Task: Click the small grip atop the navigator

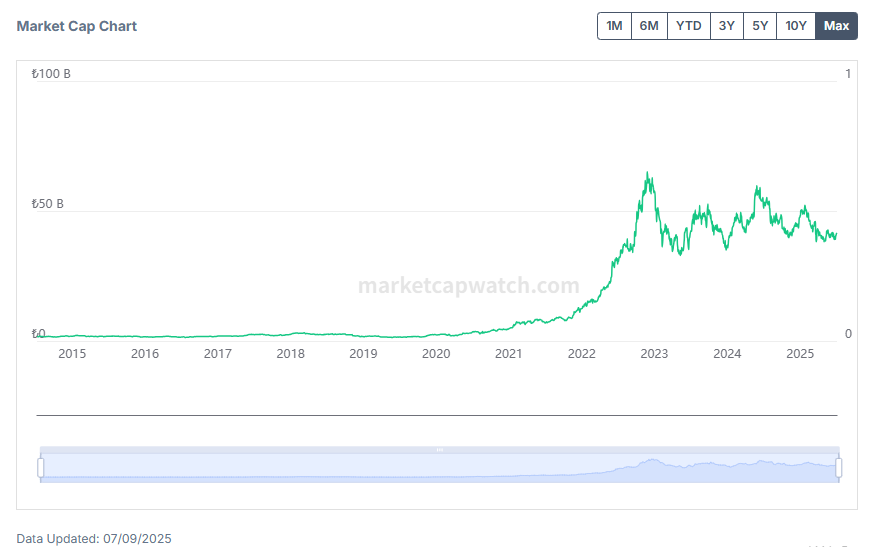Action: pos(439,450)
